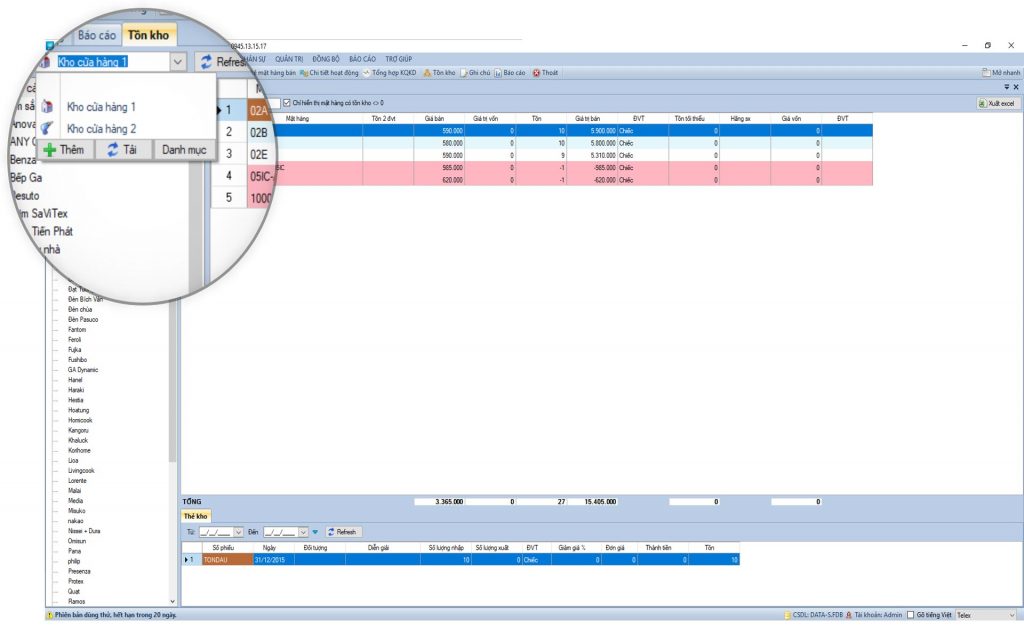This screenshot has width=1024, height=644.
Task: Switch to the Thẻ kho tab
Action: click(195, 516)
